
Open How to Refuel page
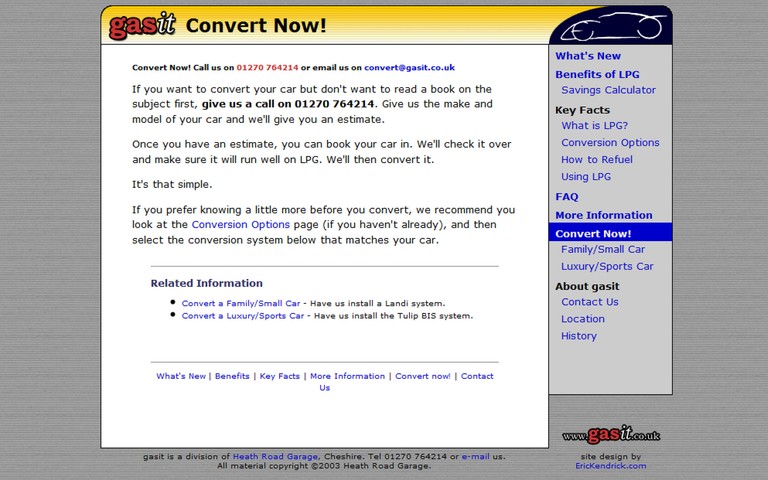tap(597, 160)
